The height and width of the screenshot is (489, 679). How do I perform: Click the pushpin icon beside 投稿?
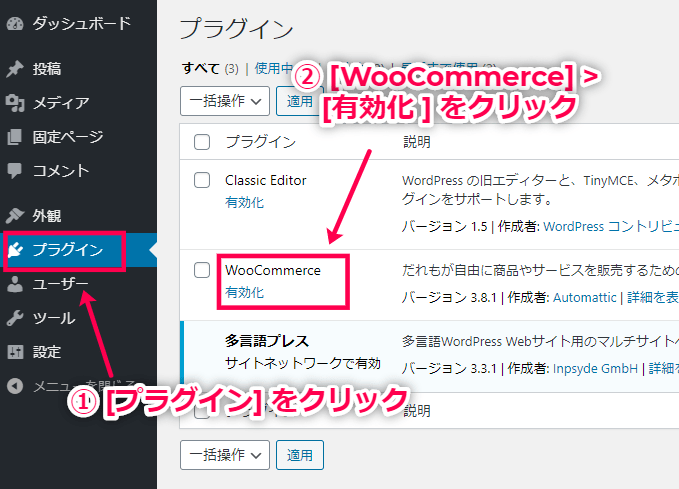tap(15, 69)
